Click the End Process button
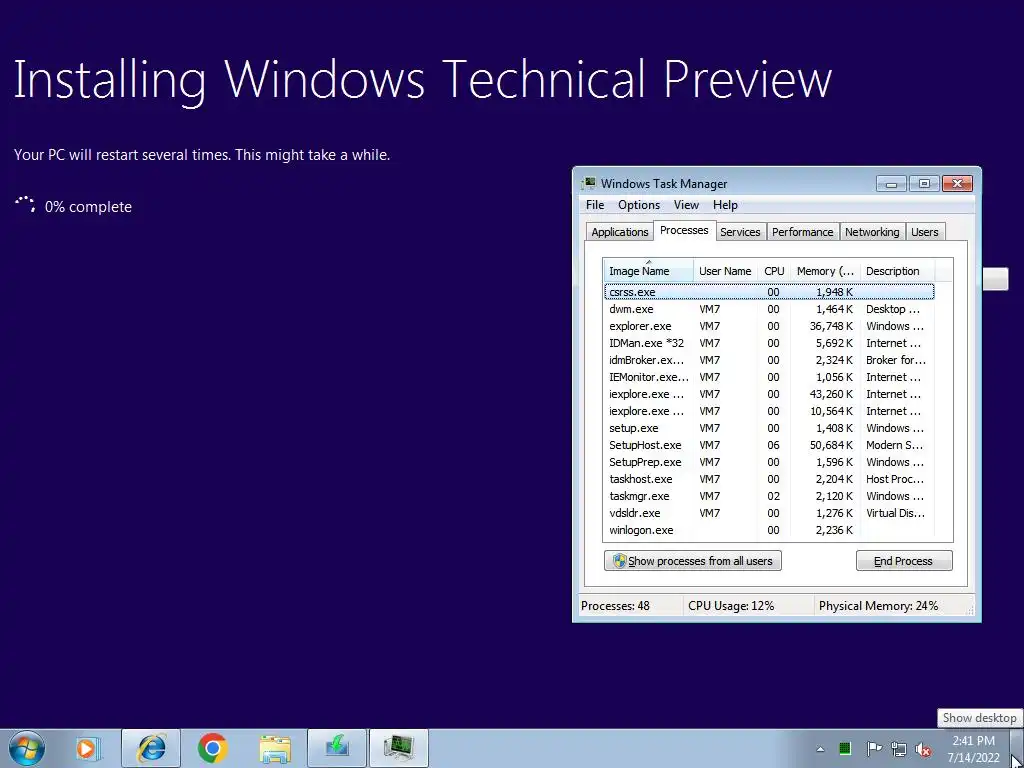The width and height of the screenshot is (1024, 768). tap(904, 561)
